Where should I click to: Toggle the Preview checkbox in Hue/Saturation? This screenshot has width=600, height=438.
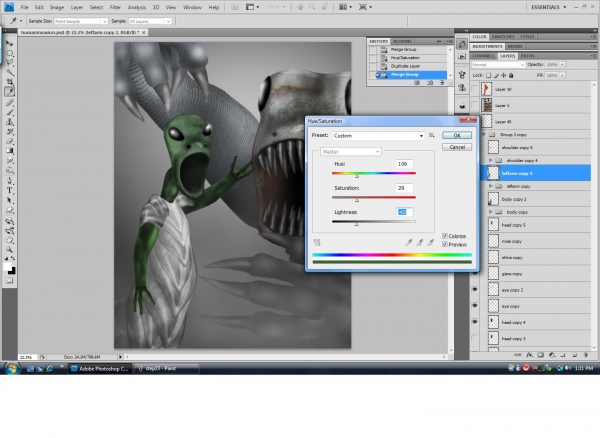(x=445, y=244)
